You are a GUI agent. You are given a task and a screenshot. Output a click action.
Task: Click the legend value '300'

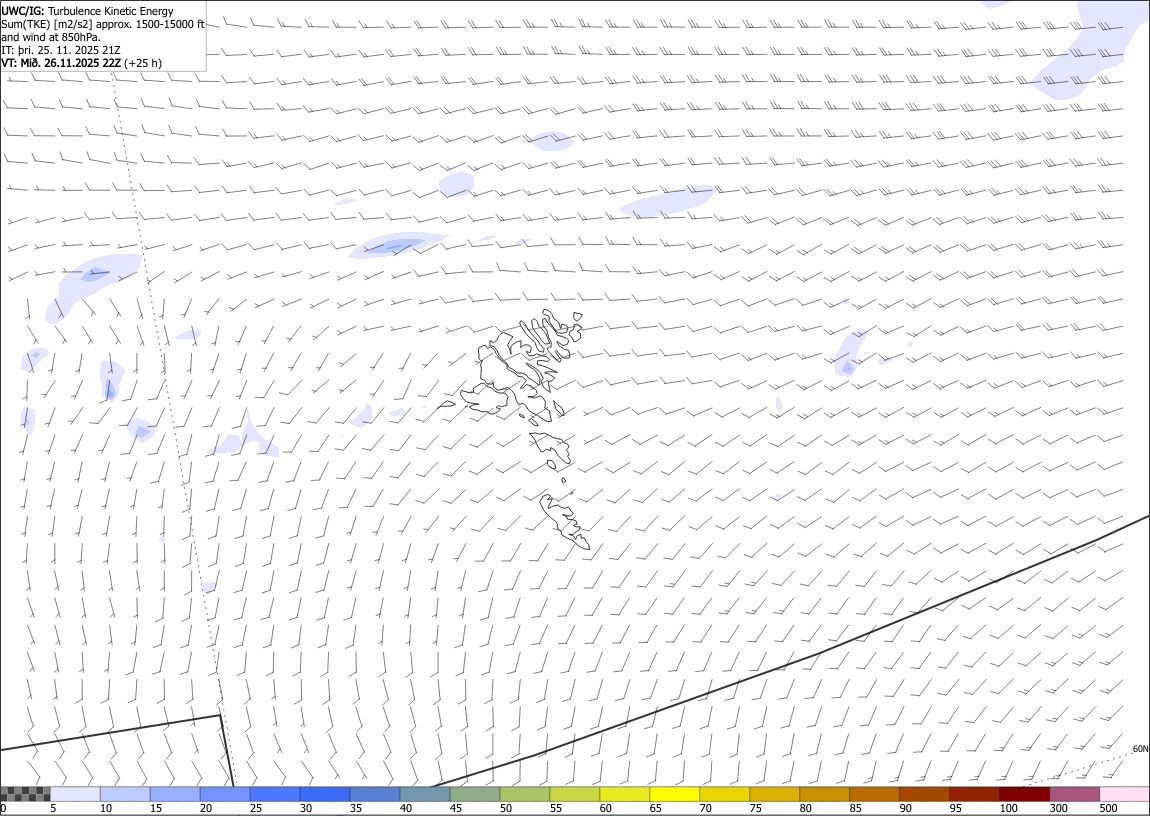1058,808
